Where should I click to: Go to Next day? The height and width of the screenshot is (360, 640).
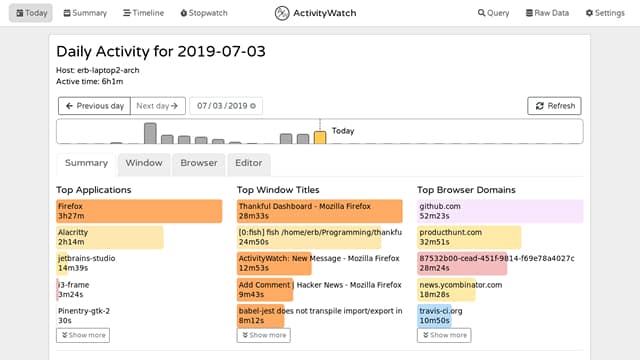[158, 106]
